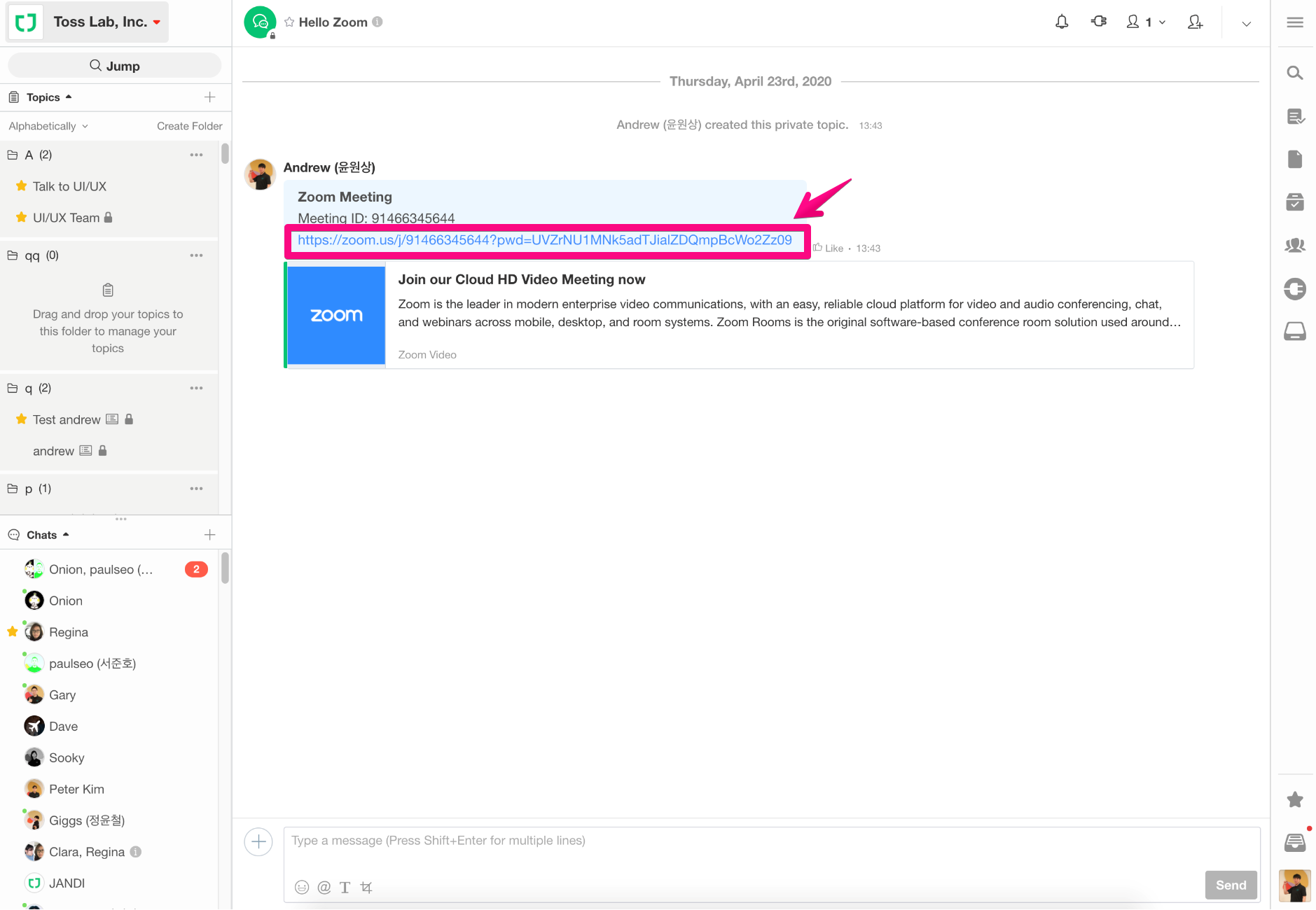The width and height of the screenshot is (1316, 910).
Task: Open text formatting T icon
Action: (x=345, y=887)
